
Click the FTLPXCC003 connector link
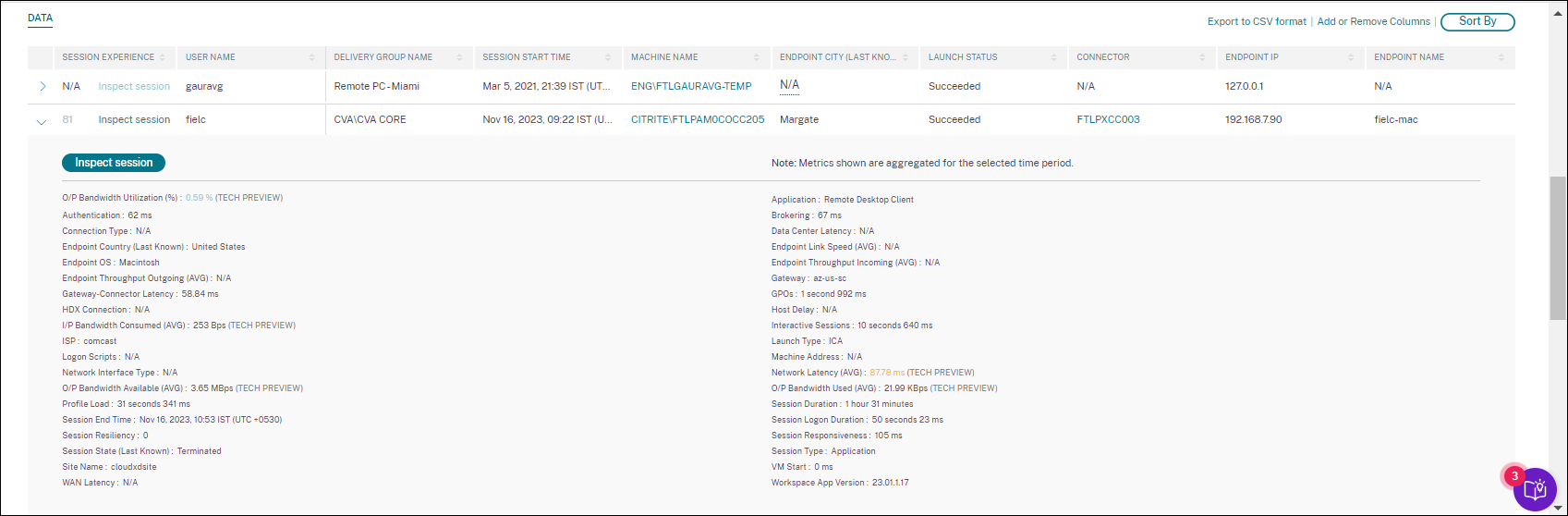[x=1108, y=120]
